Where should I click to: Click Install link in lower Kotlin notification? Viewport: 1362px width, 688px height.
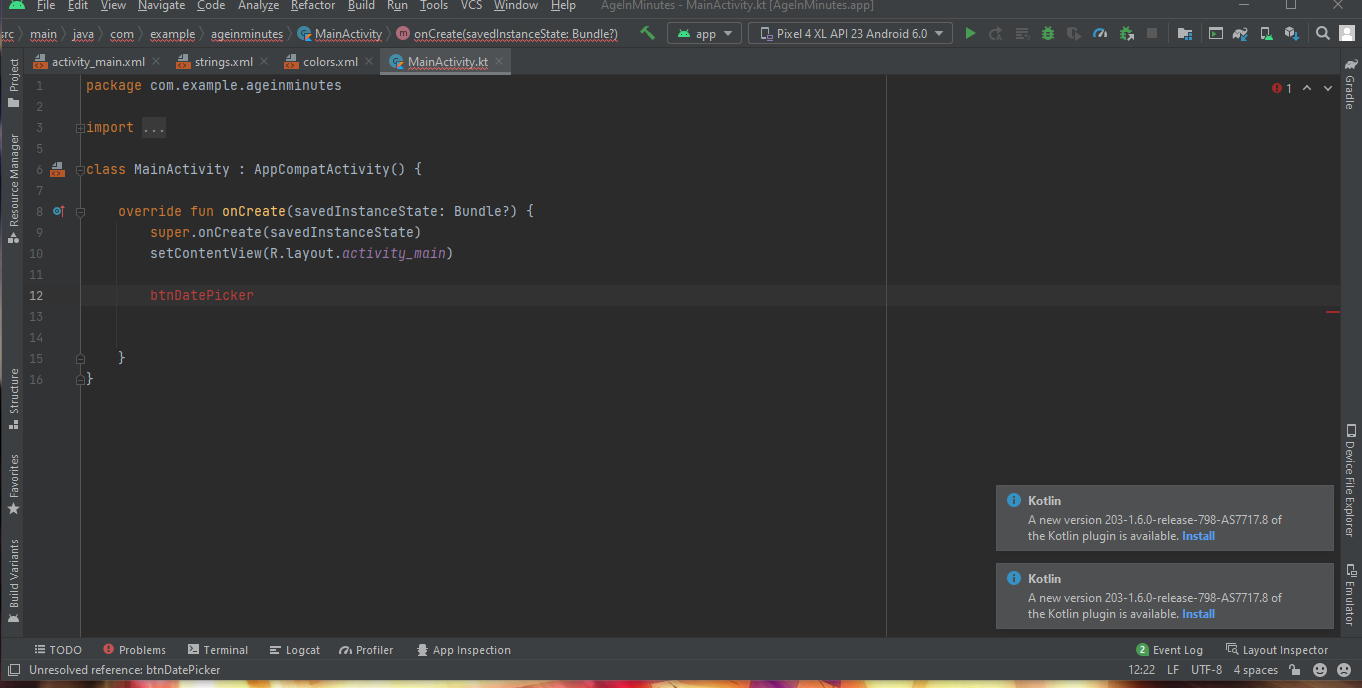[x=1198, y=614]
